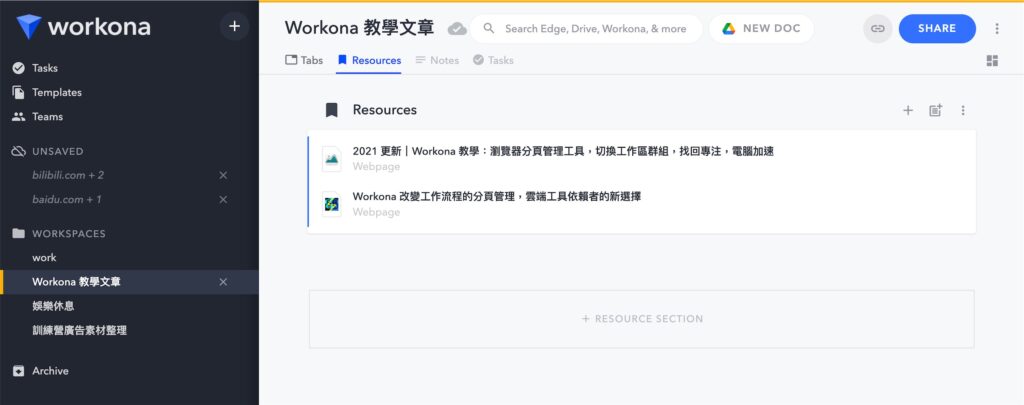Toggle the layout view grid icon
This screenshot has width=1024, height=405.
click(x=992, y=61)
